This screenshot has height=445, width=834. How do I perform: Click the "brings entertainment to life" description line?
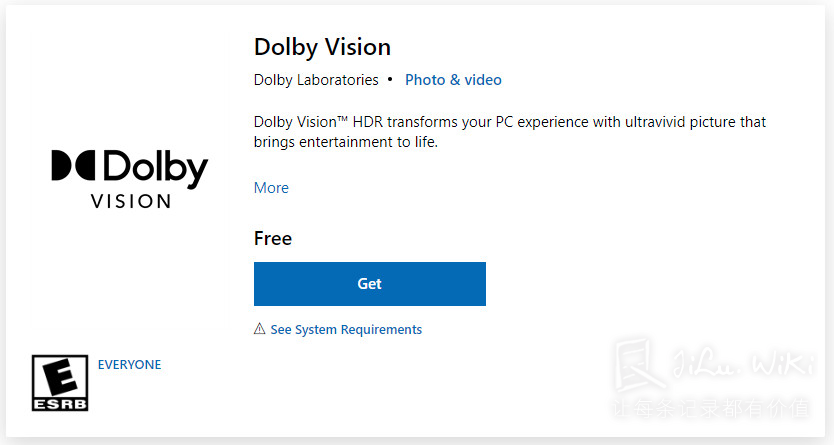pyautogui.click(x=346, y=142)
